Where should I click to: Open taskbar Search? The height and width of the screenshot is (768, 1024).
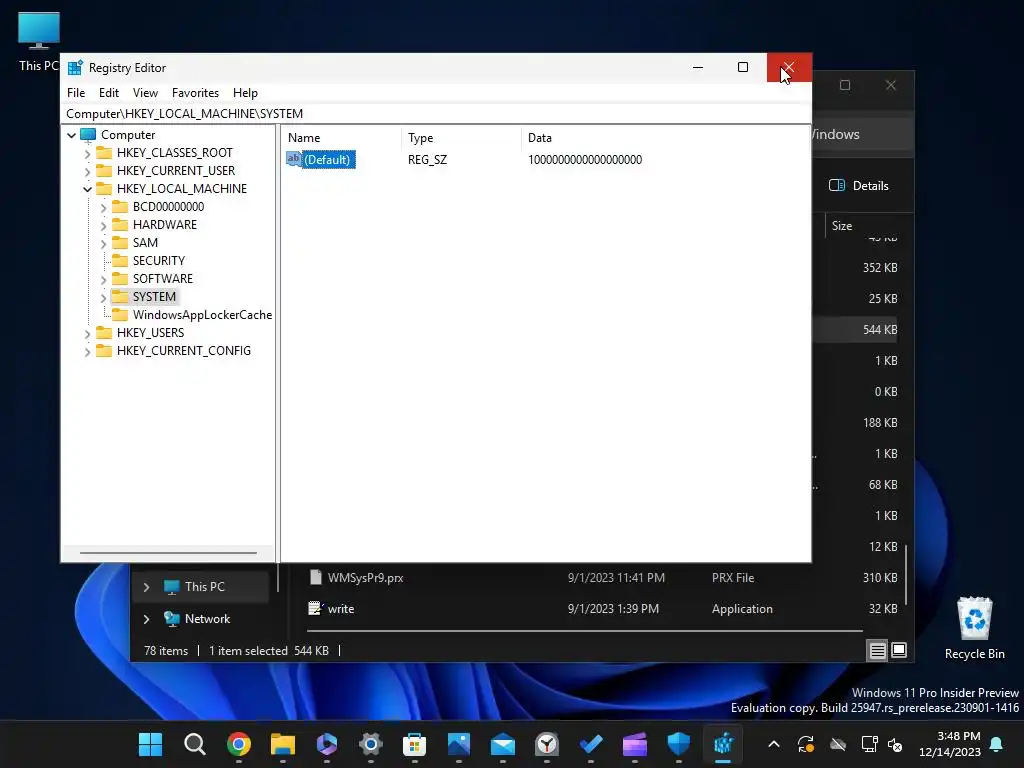[x=195, y=744]
